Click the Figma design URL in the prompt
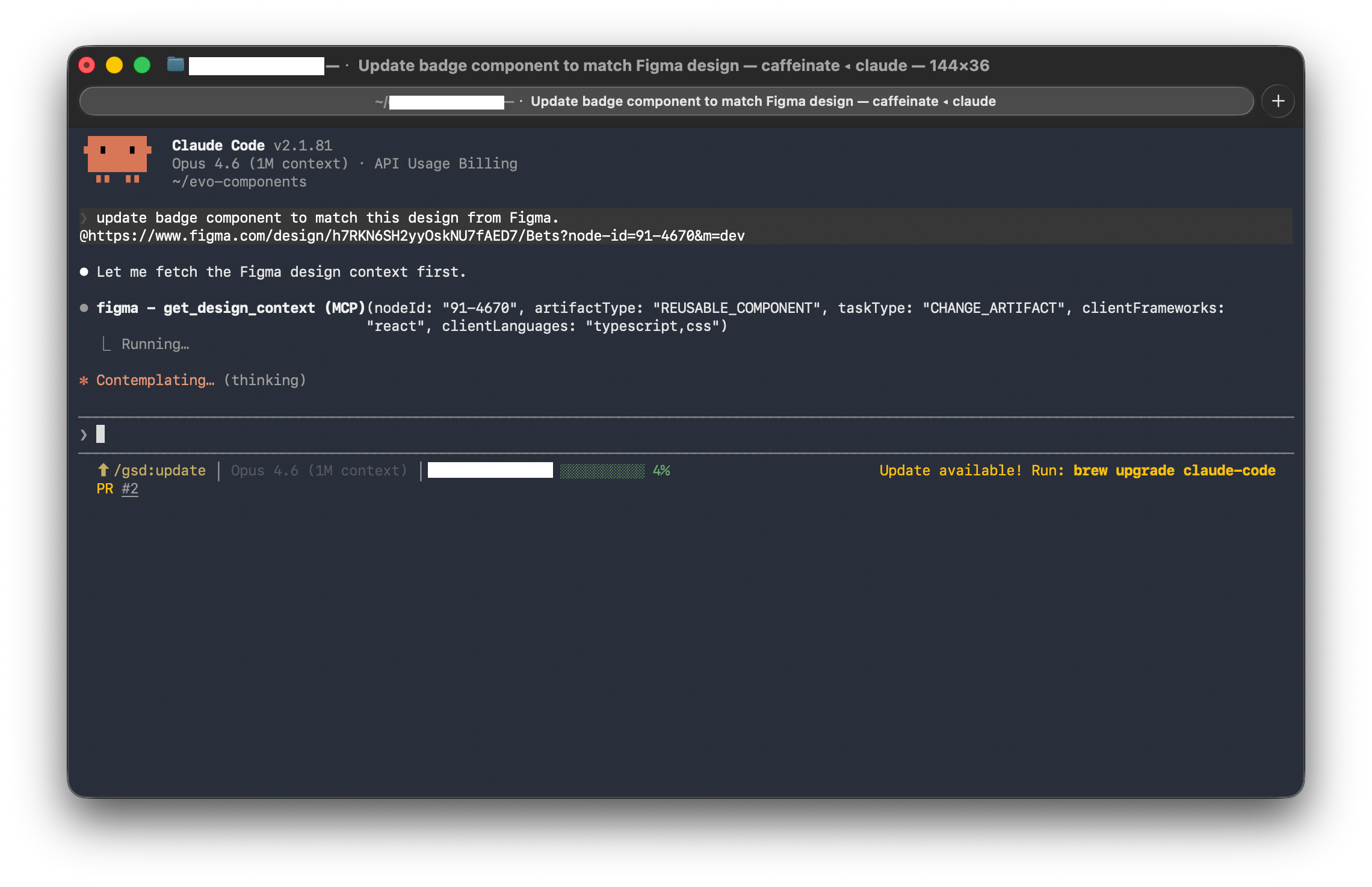 (x=412, y=236)
